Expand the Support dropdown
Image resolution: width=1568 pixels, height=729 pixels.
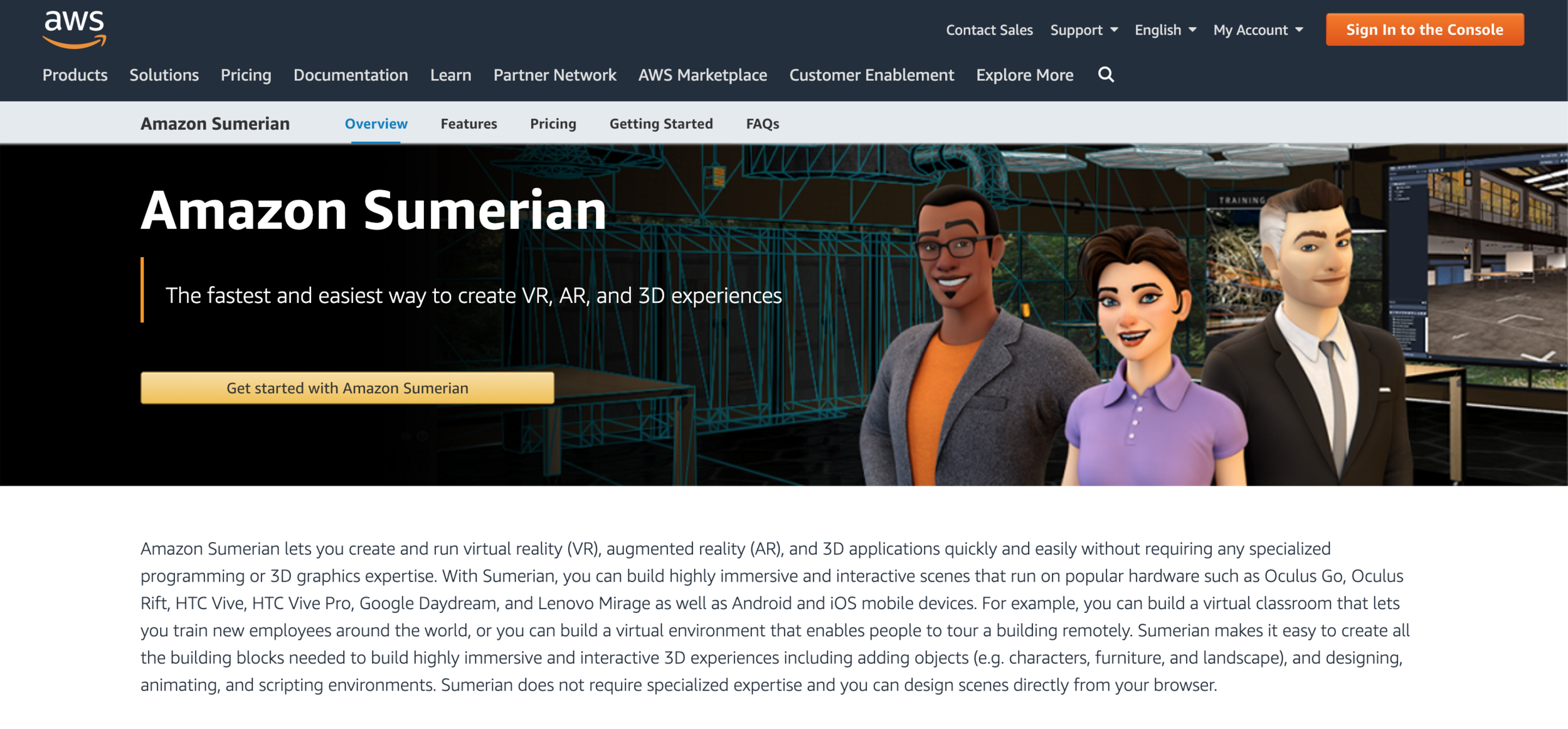[1083, 30]
